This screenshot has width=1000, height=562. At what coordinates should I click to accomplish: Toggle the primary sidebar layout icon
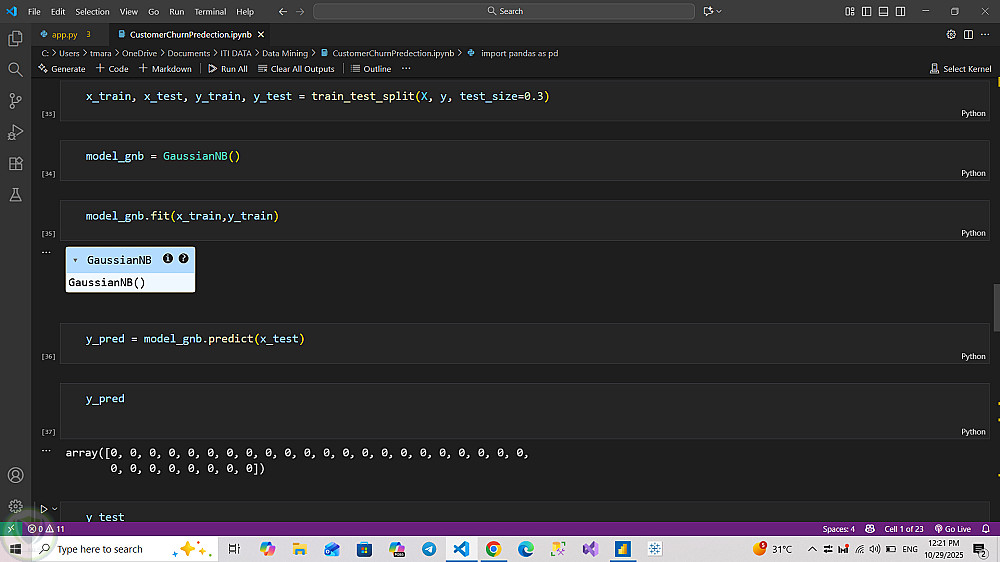tap(867, 11)
